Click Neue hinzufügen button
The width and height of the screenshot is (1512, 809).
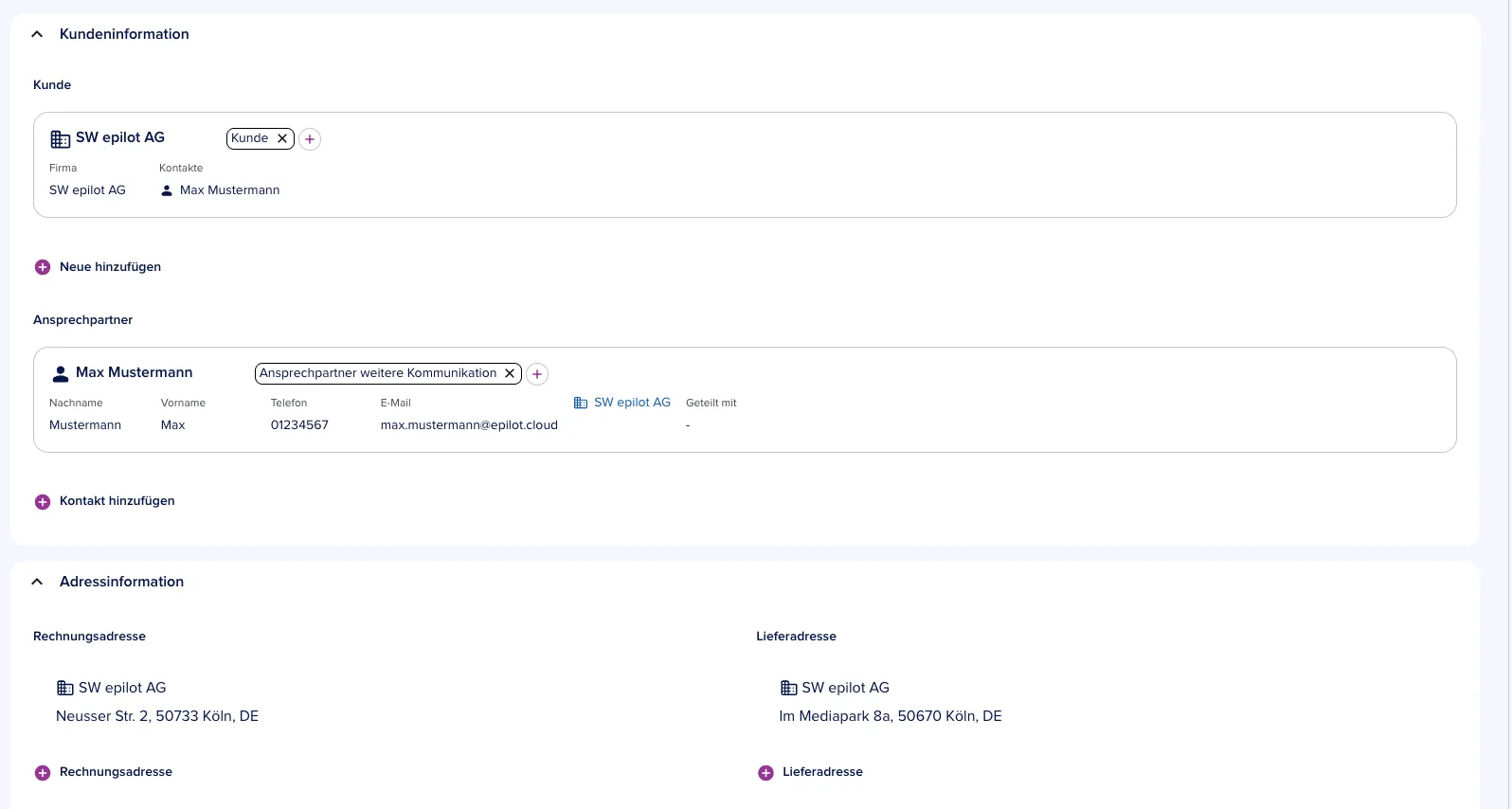tap(99, 267)
